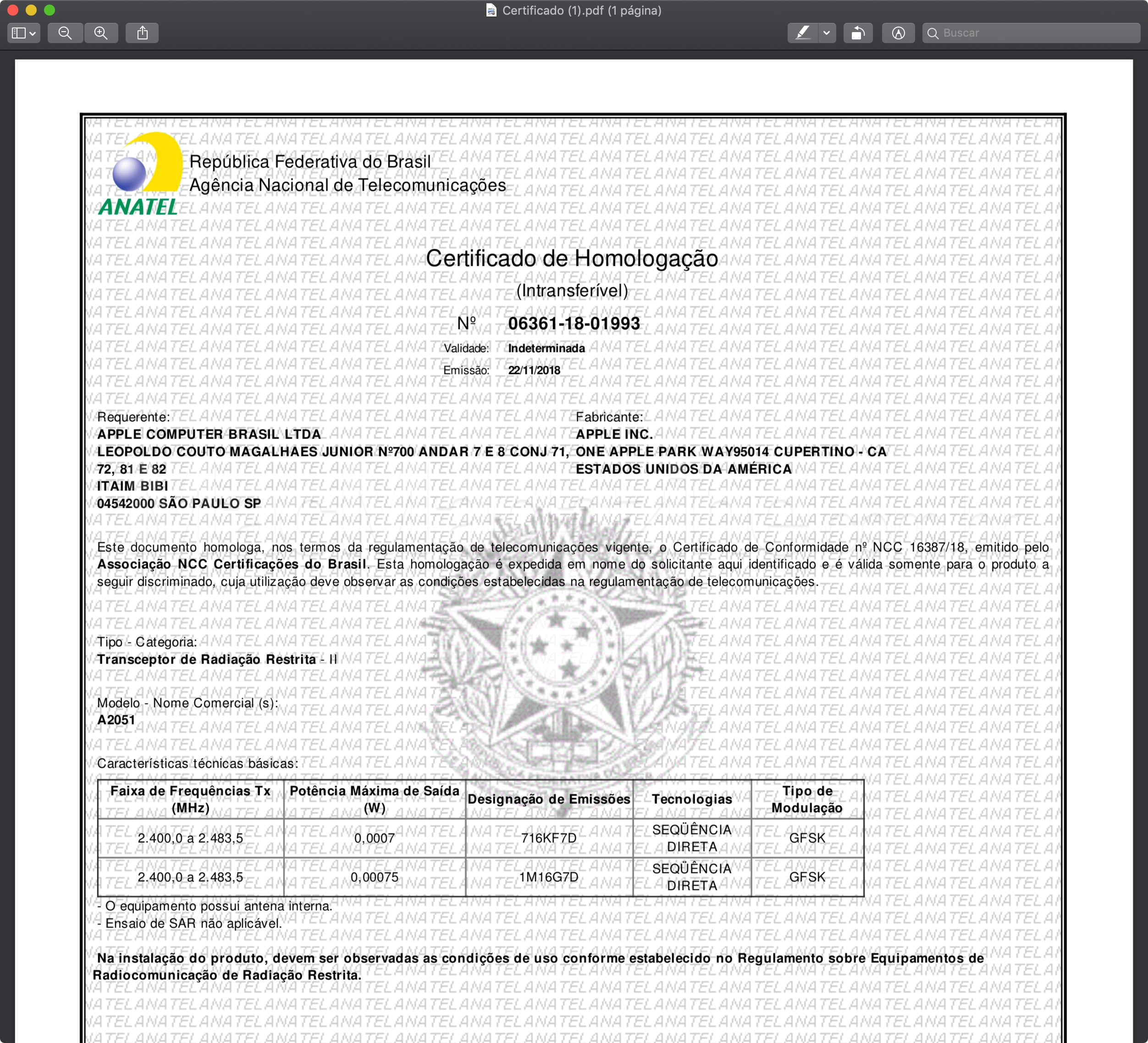Click the PDF document icon in title bar
The image size is (1148, 1043).
(491, 10)
